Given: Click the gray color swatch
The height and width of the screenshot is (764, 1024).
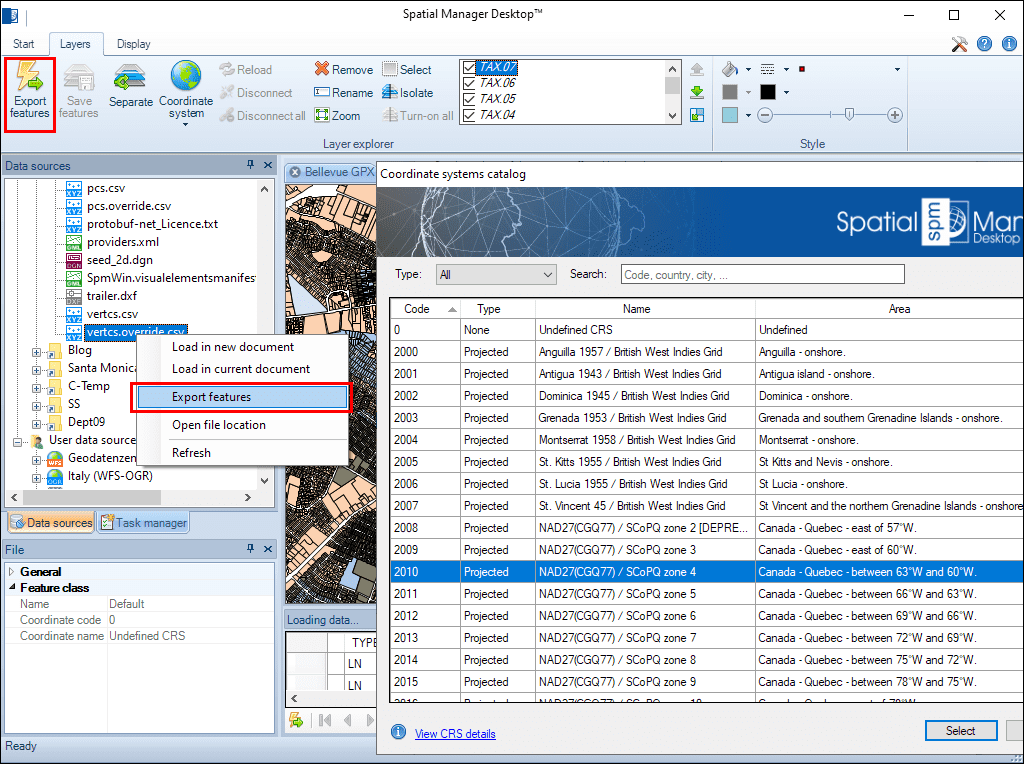Looking at the screenshot, I should coord(730,92).
